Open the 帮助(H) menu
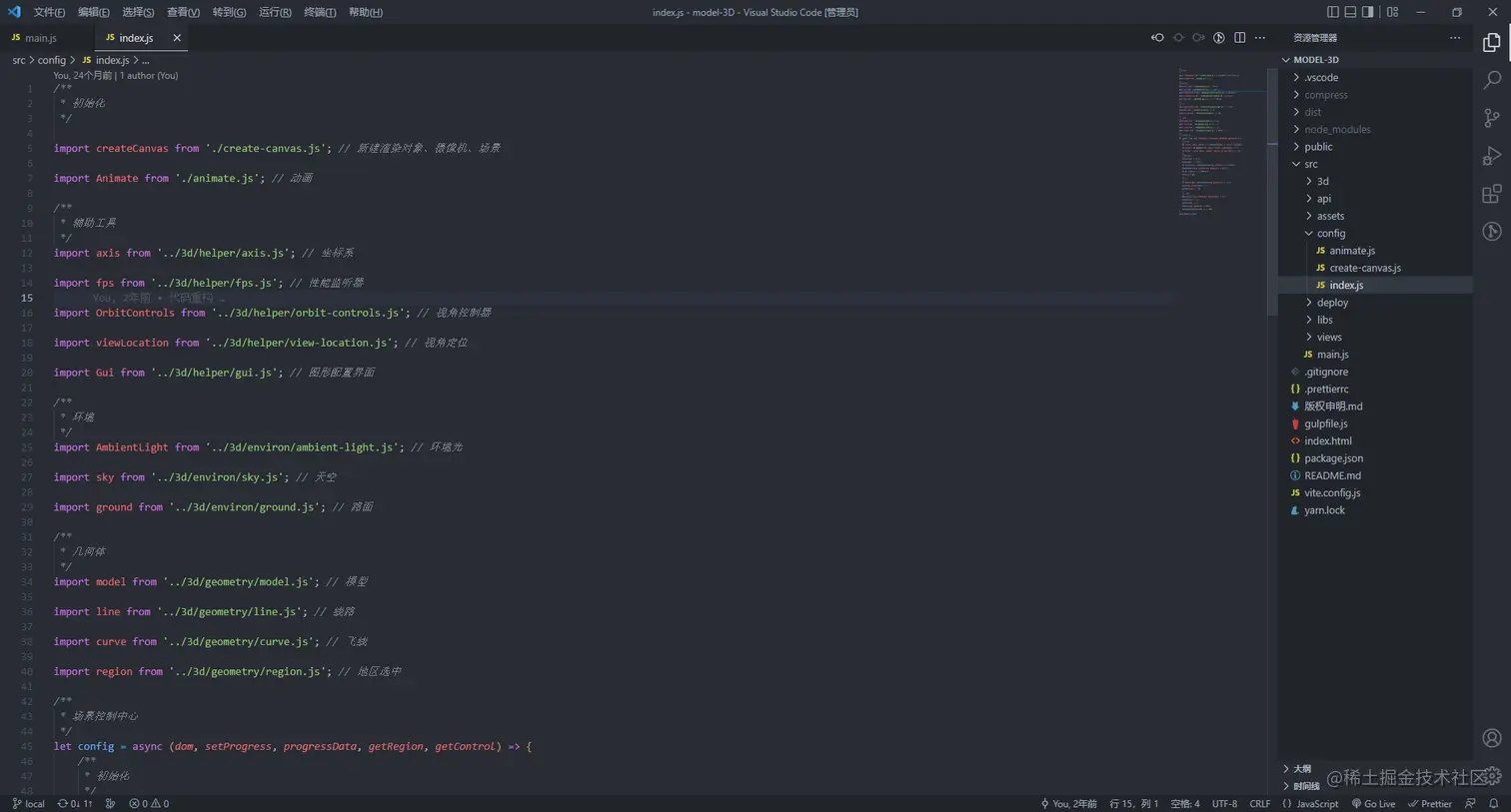This screenshot has width=1511, height=812. [366, 12]
